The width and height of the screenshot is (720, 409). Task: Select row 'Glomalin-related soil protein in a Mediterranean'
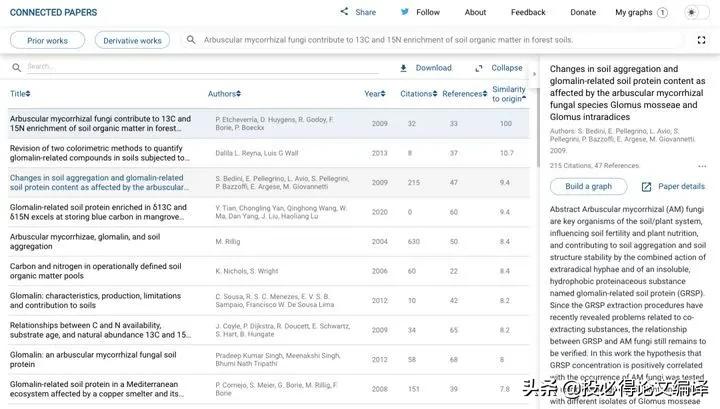tap(269, 389)
